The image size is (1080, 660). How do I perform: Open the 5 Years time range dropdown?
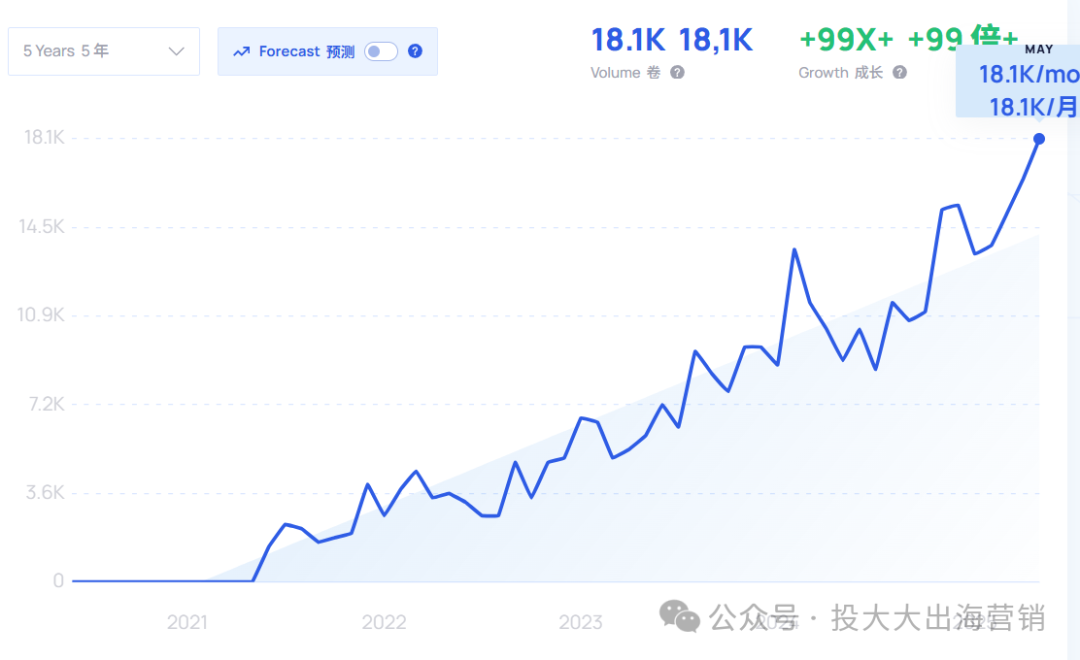click(x=104, y=51)
